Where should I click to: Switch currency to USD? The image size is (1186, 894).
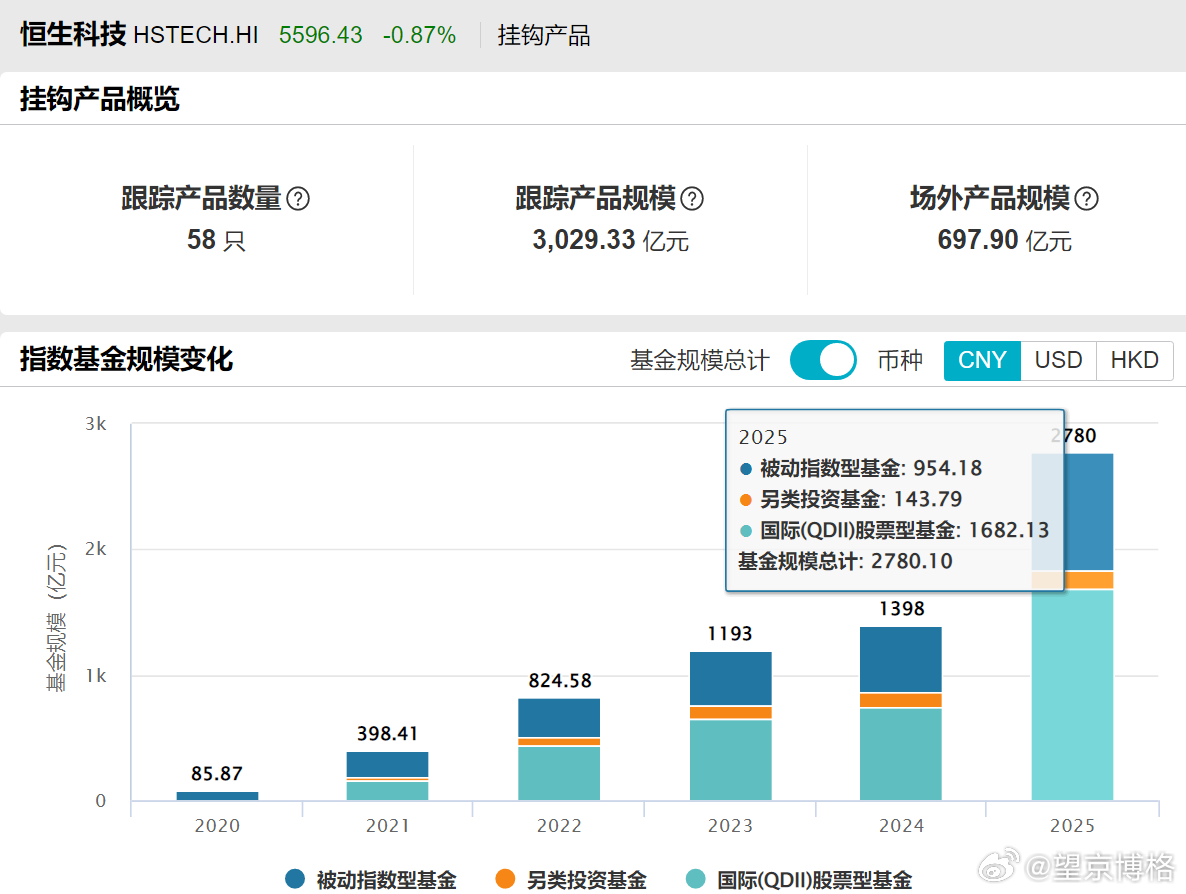[1058, 360]
